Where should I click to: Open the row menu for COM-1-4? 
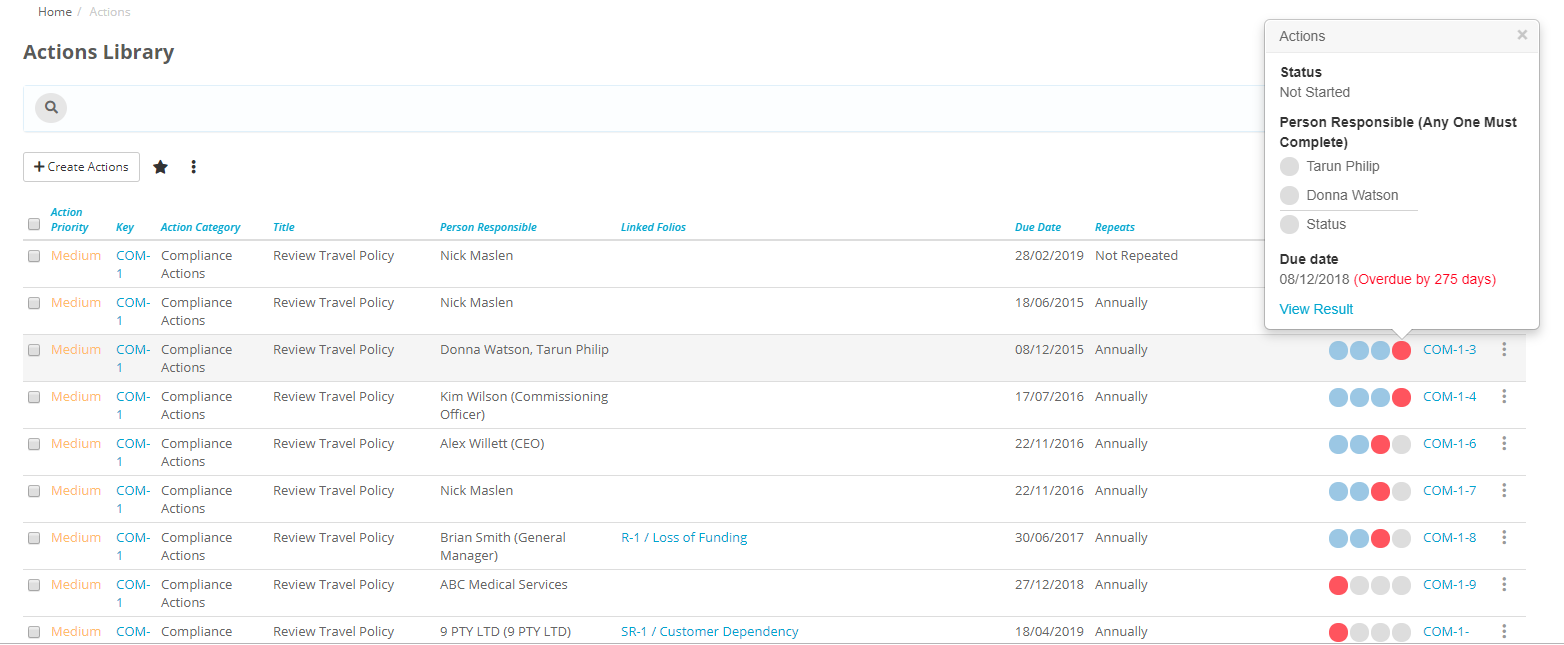click(1504, 396)
